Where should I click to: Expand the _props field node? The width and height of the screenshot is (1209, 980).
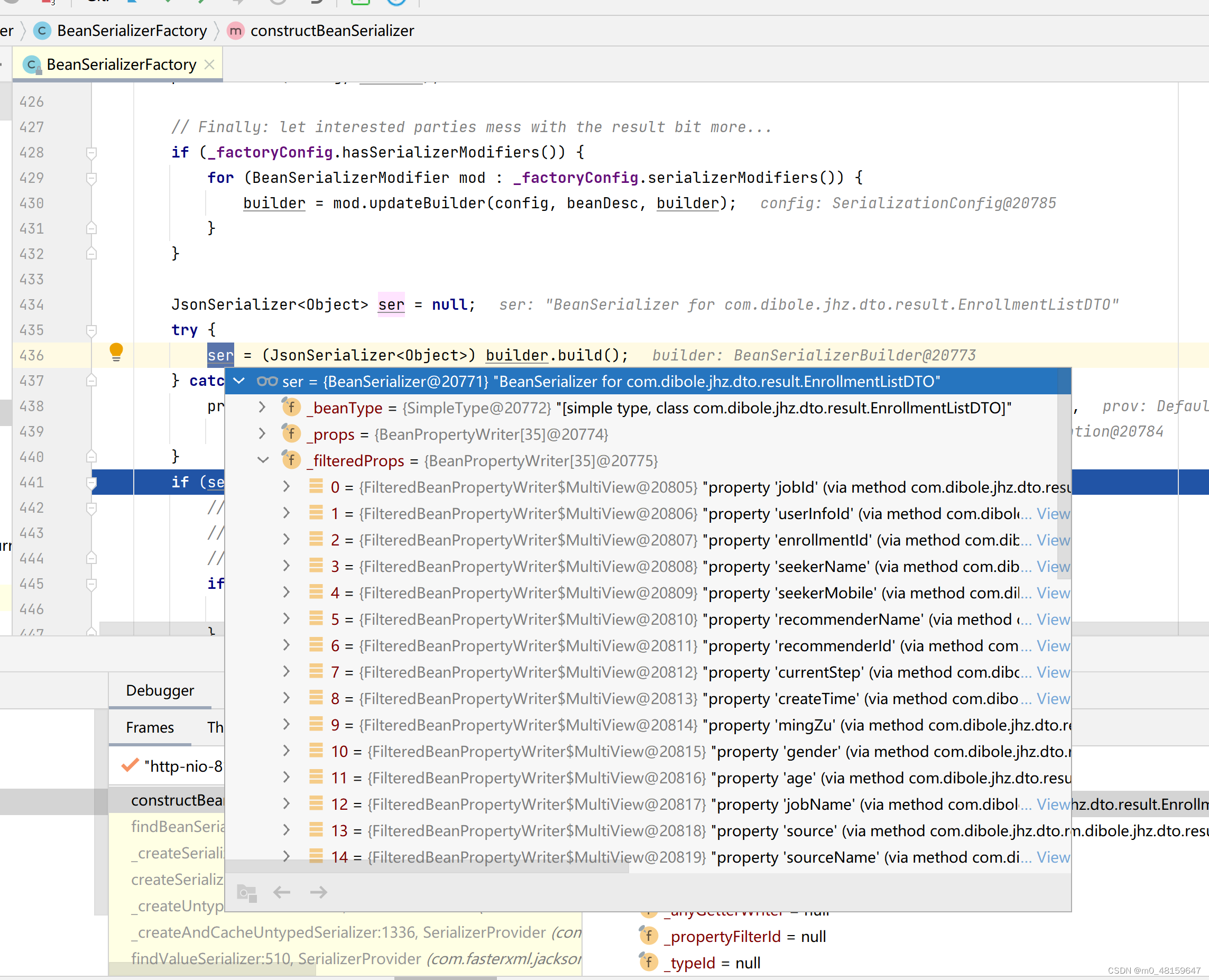(x=262, y=434)
